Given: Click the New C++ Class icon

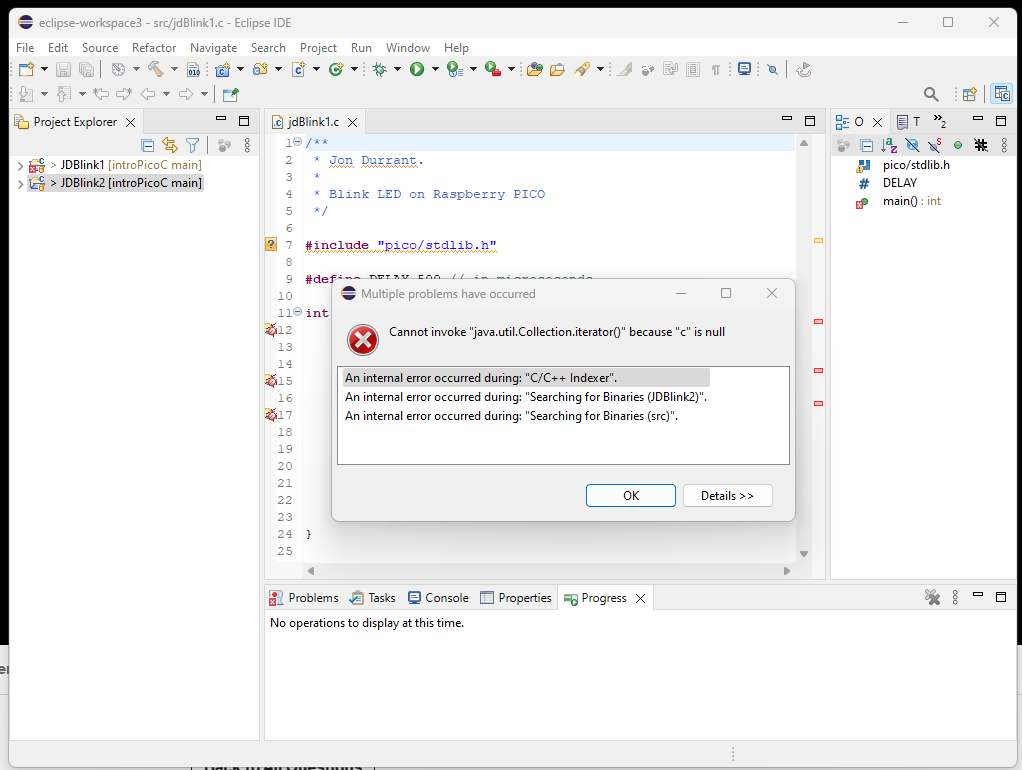Looking at the screenshot, I should (x=336, y=69).
